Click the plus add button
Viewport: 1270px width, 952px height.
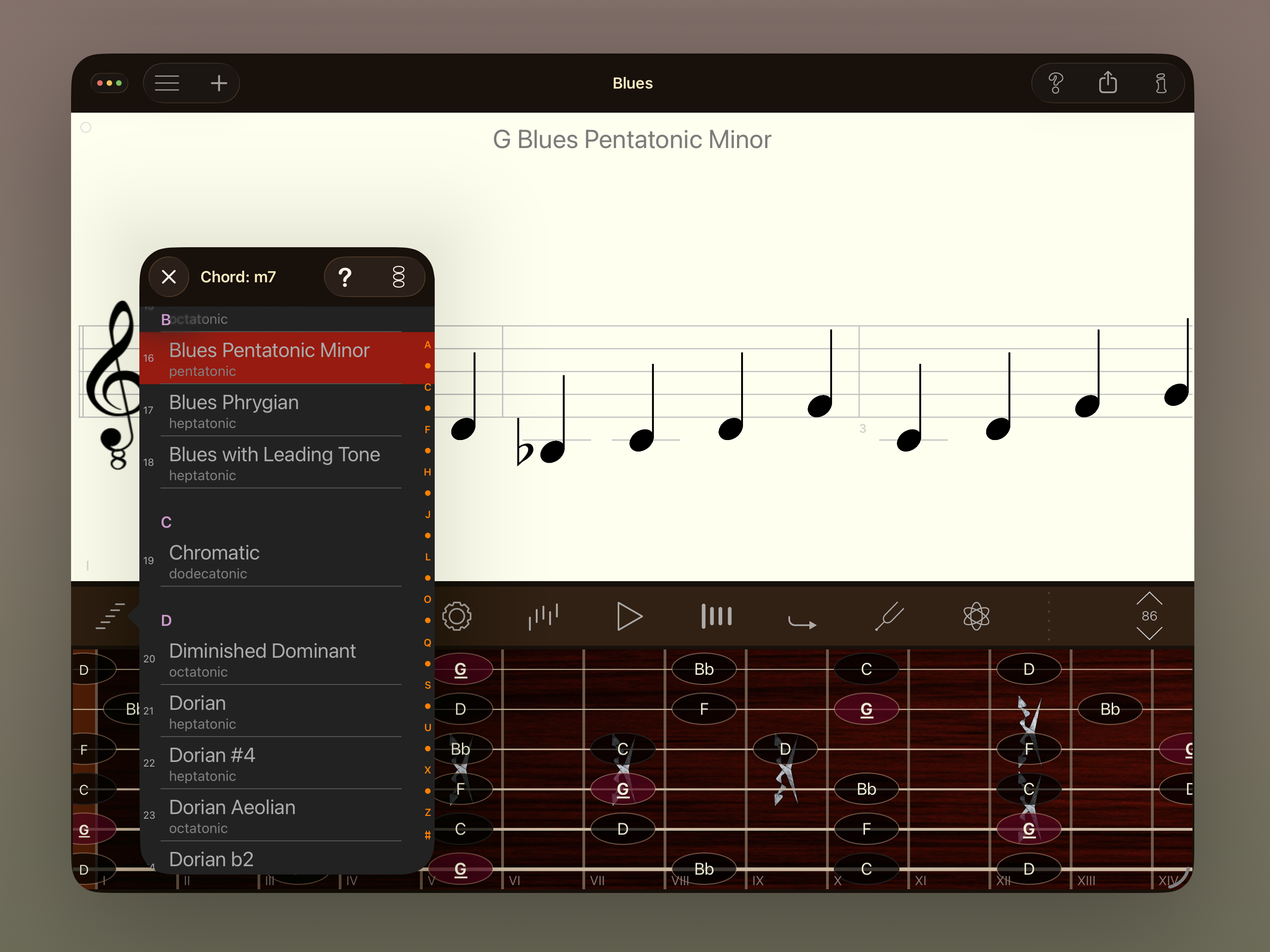[218, 83]
